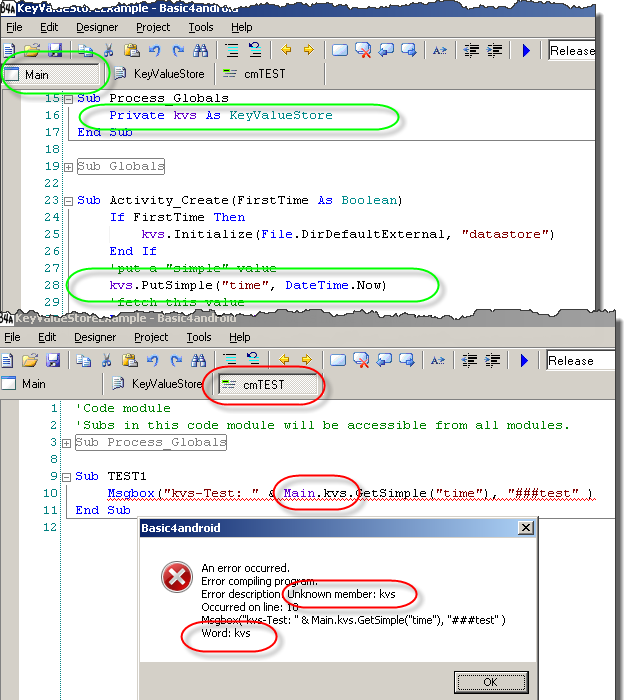Image resolution: width=633 pixels, height=700 pixels.
Task: Click Paste clipboard icon in lower toolbar
Action: click(130, 360)
